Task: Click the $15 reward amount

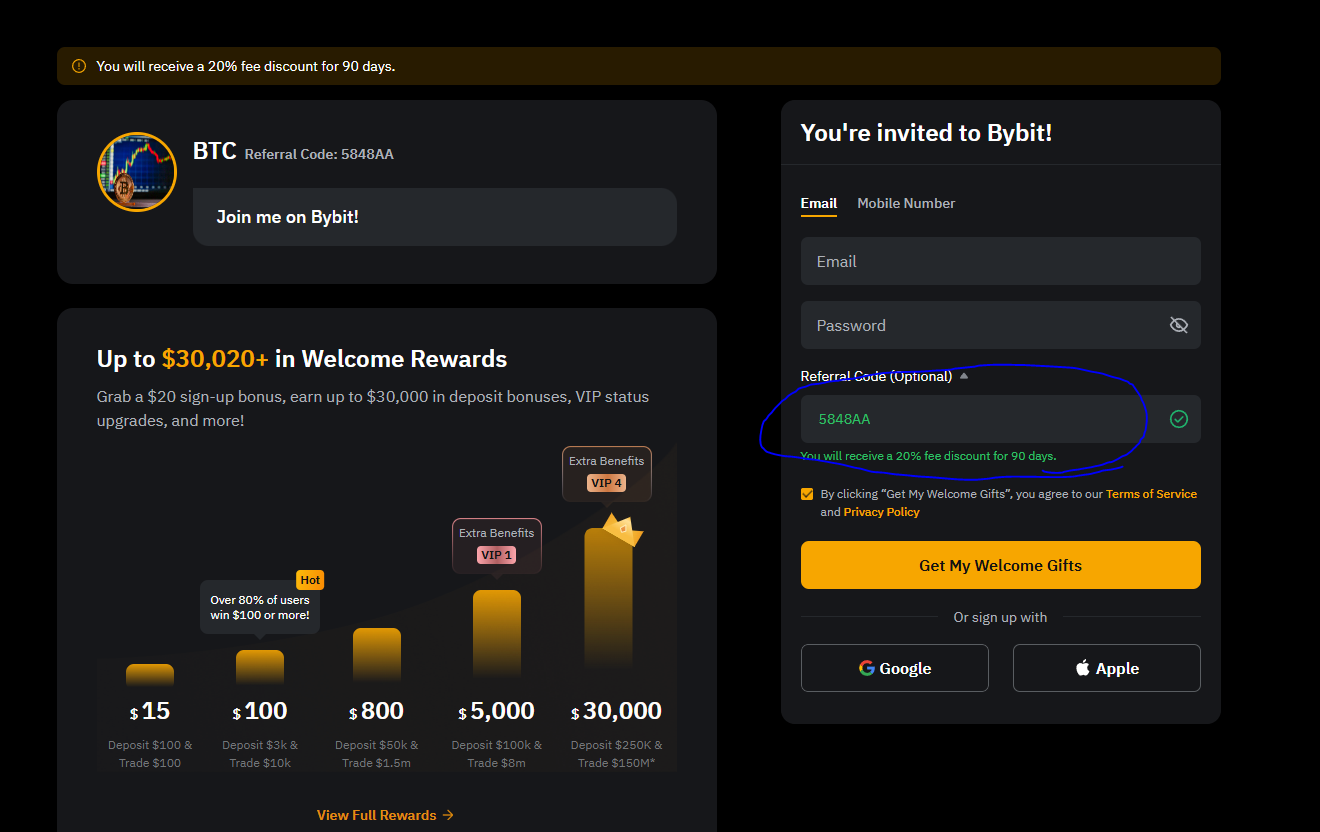Action: click(150, 711)
